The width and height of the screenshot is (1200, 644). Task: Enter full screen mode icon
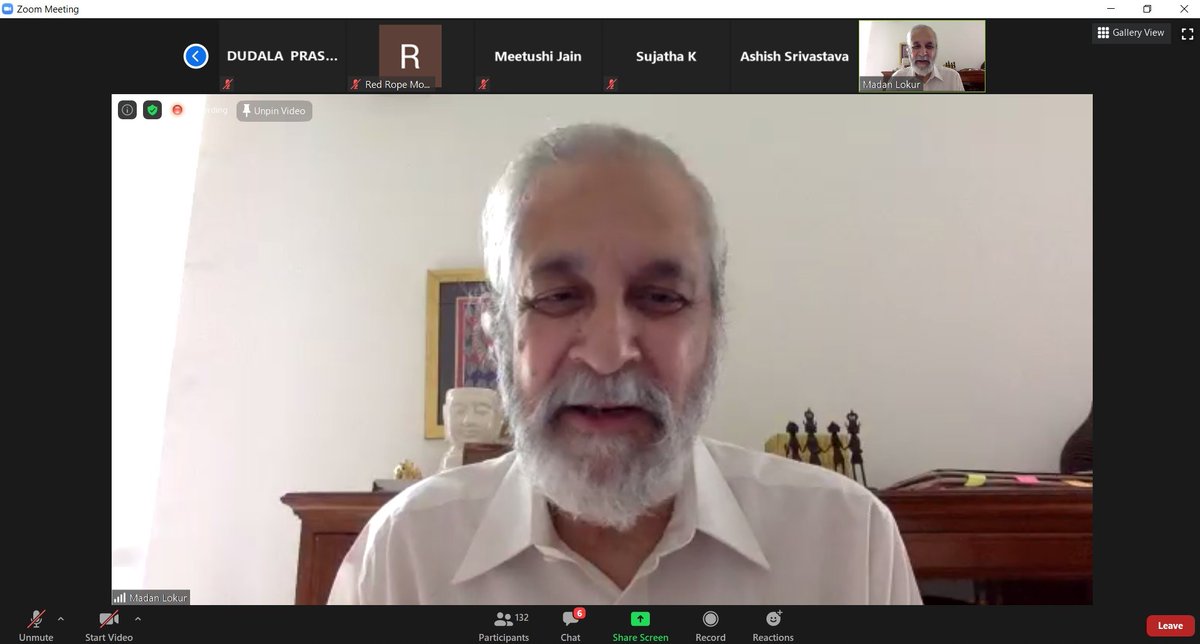pyautogui.click(x=1185, y=33)
